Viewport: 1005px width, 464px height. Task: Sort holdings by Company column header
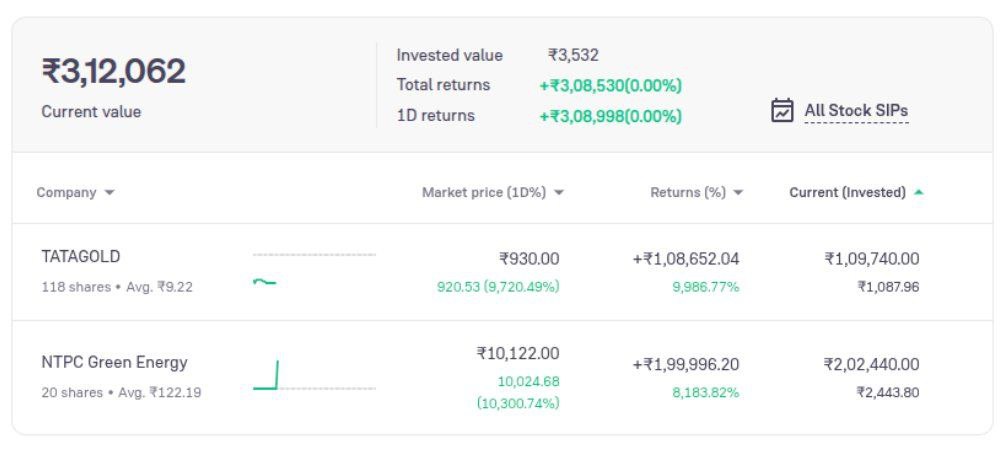66,193
